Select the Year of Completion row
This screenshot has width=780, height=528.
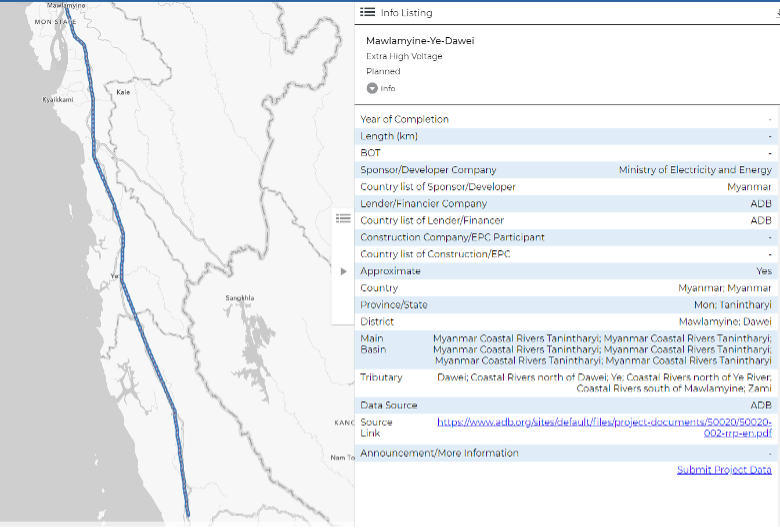point(566,119)
